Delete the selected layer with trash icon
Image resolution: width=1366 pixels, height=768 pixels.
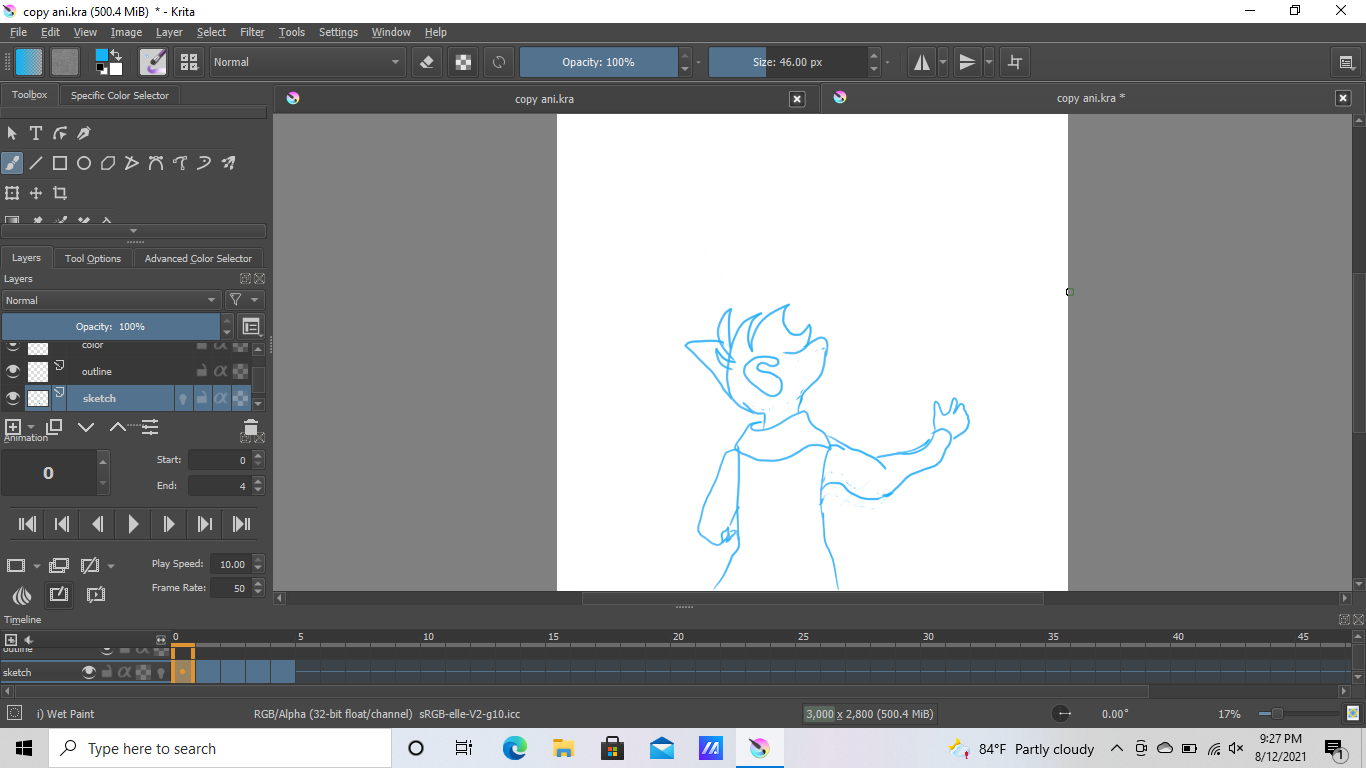coord(251,428)
